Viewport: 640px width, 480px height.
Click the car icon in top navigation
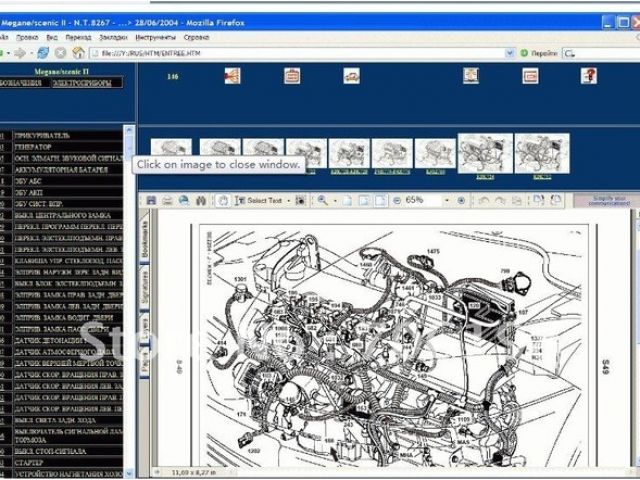pyautogui.click(x=352, y=75)
